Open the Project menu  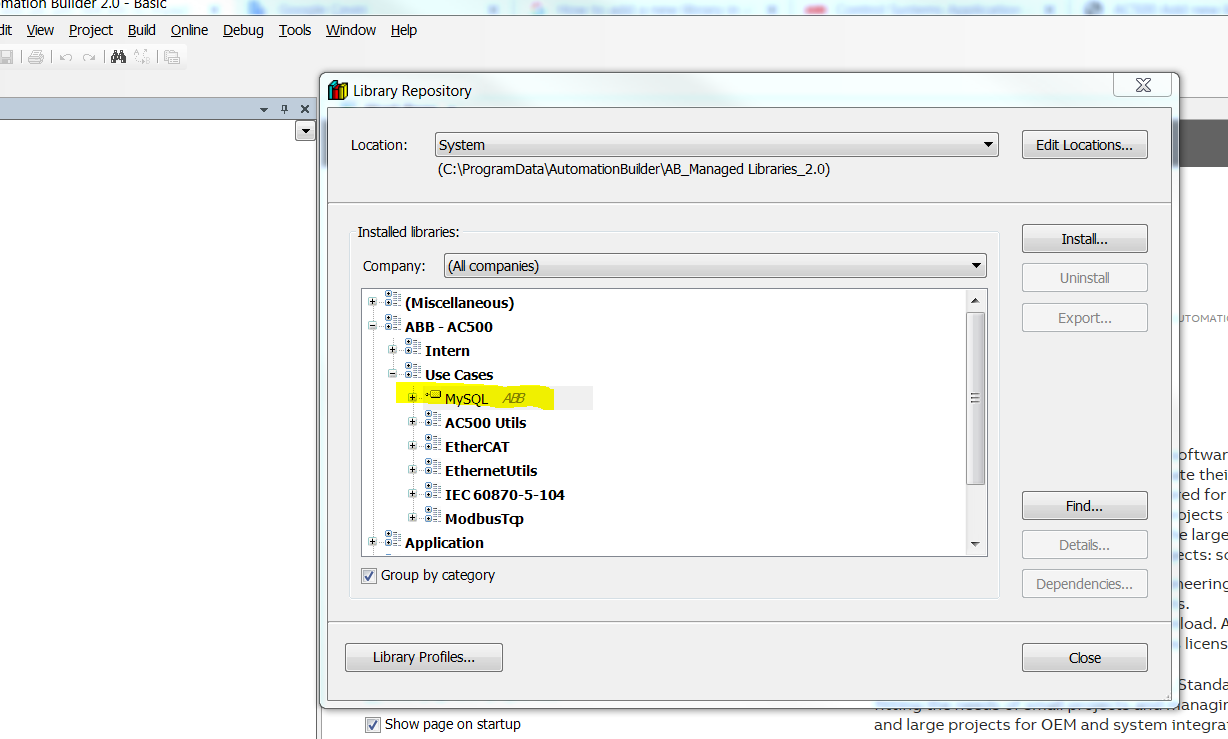pyautogui.click(x=91, y=30)
